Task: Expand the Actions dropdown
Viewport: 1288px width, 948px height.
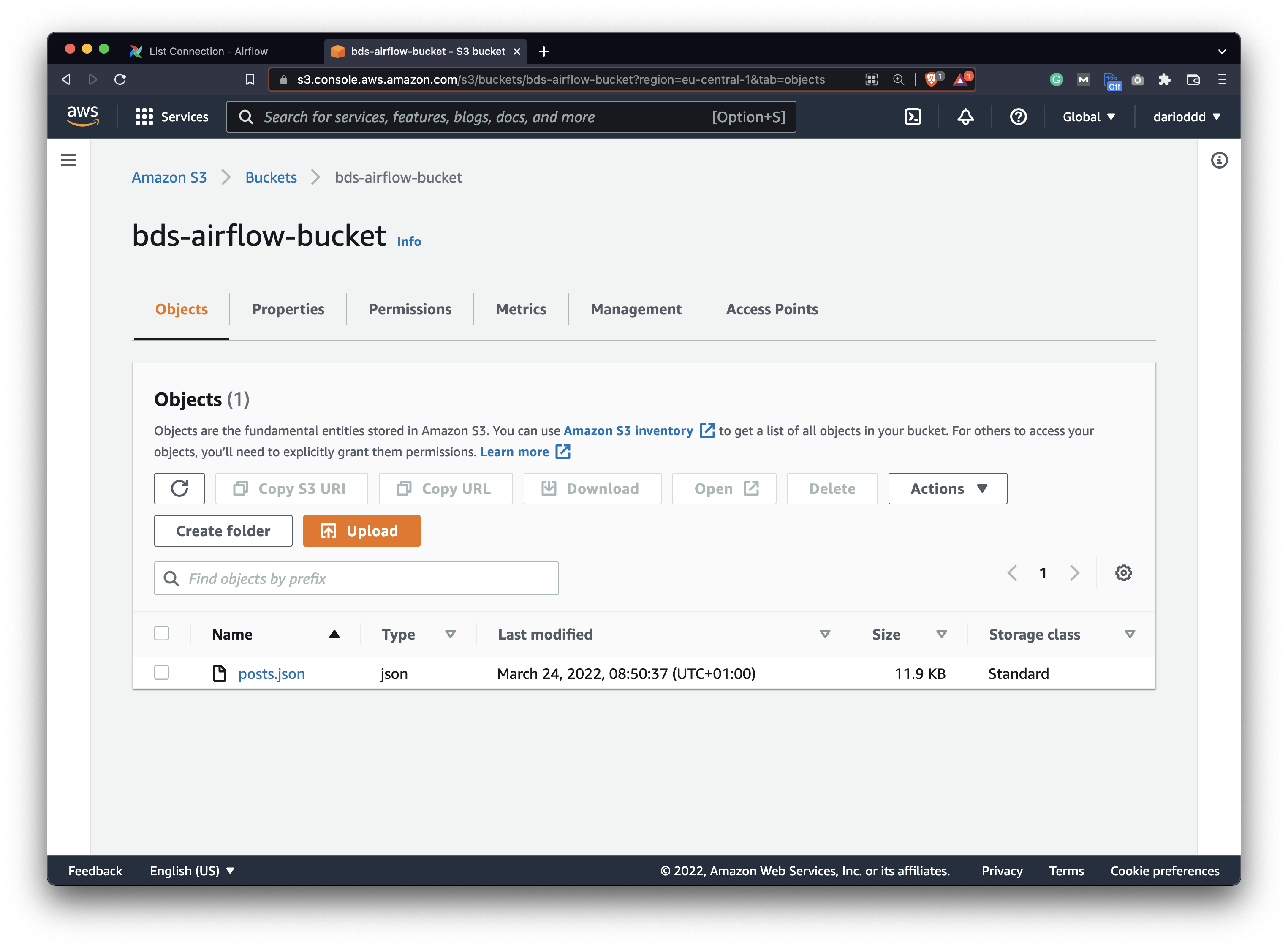Action: click(947, 488)
